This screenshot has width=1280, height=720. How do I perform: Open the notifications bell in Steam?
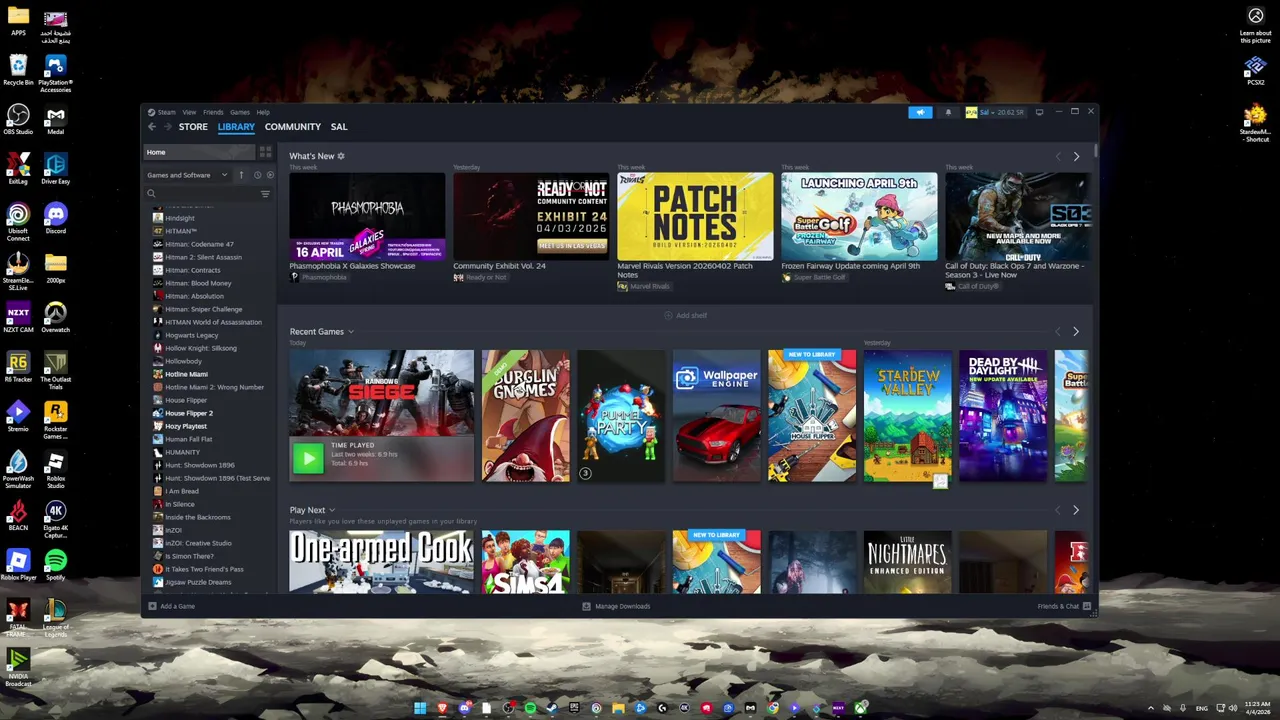[x=948, y=112]
